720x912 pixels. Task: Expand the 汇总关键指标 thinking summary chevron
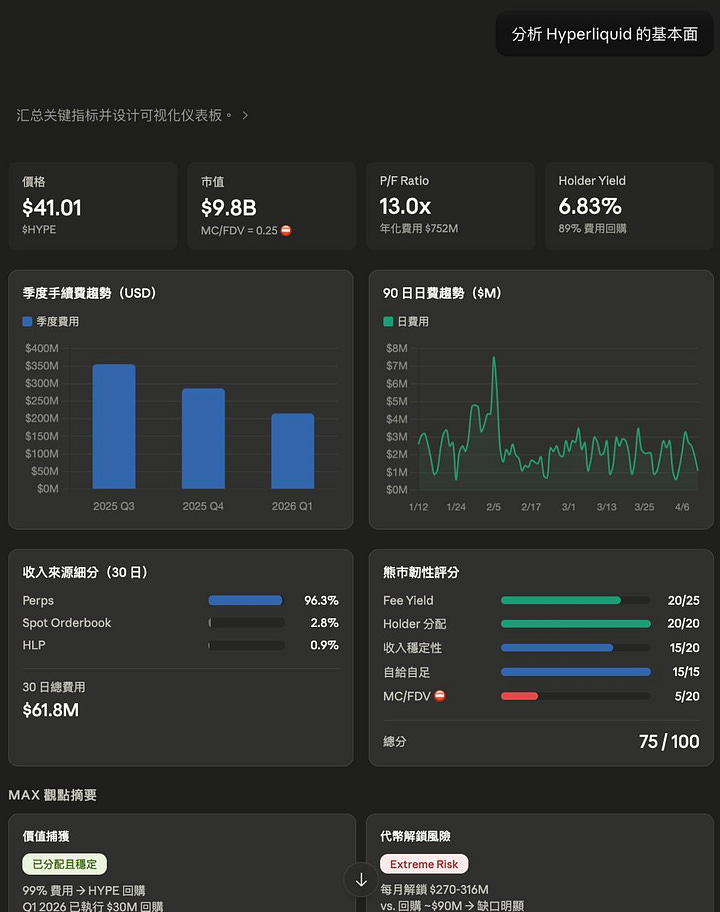pos(245,115)
